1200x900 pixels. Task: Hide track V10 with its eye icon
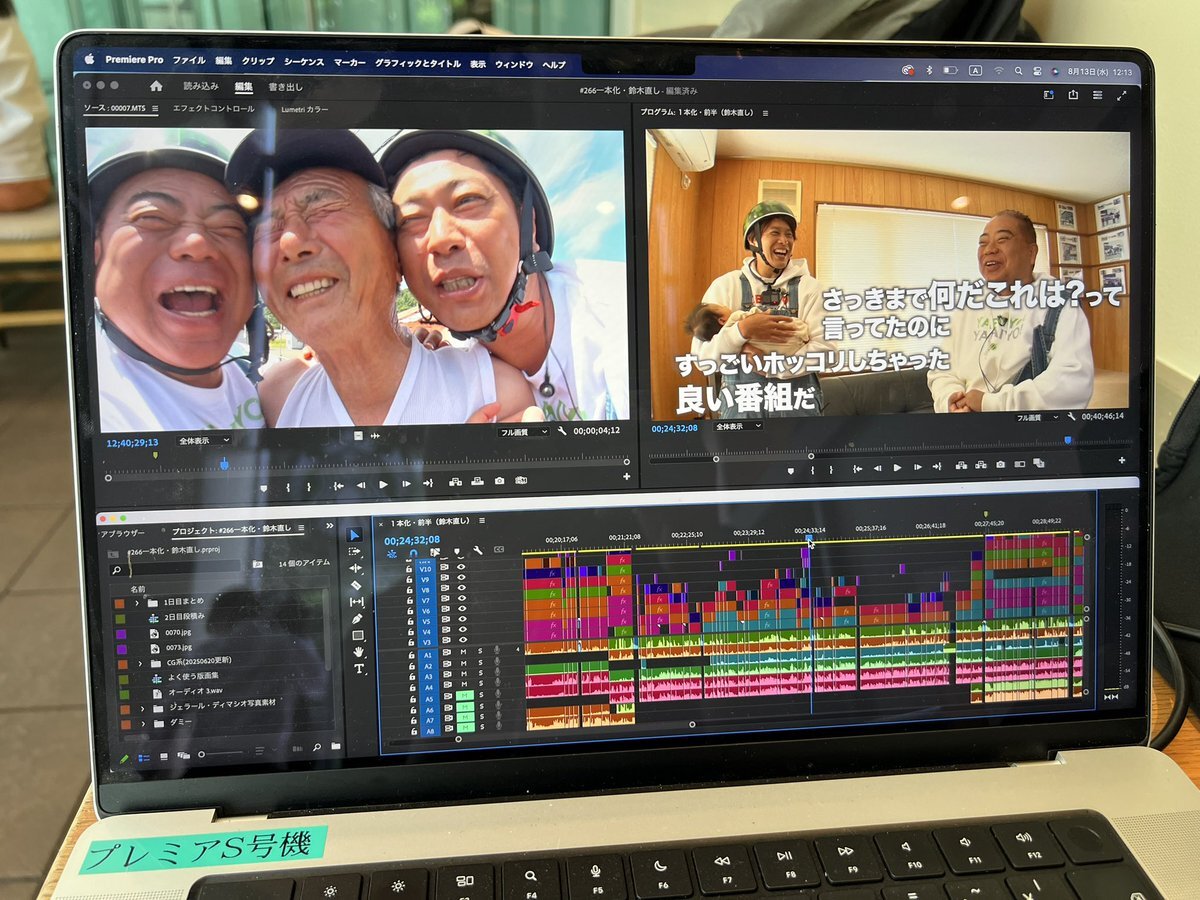[x=461, y=567]
